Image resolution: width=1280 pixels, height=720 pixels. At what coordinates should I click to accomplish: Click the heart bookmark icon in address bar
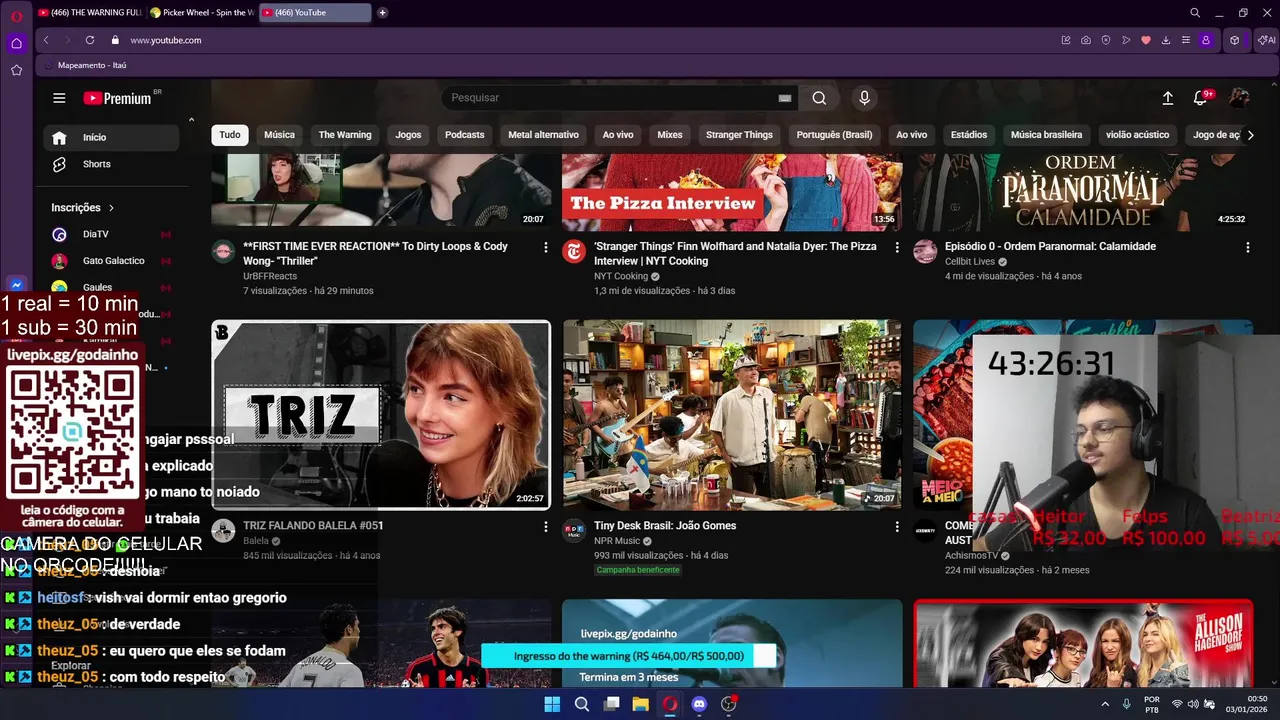1146,40
